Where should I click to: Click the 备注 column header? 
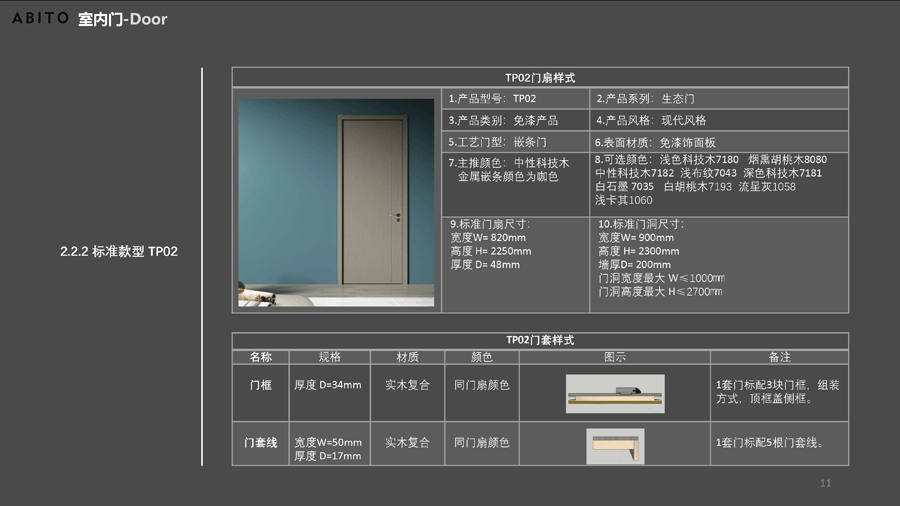coord(779,357)
